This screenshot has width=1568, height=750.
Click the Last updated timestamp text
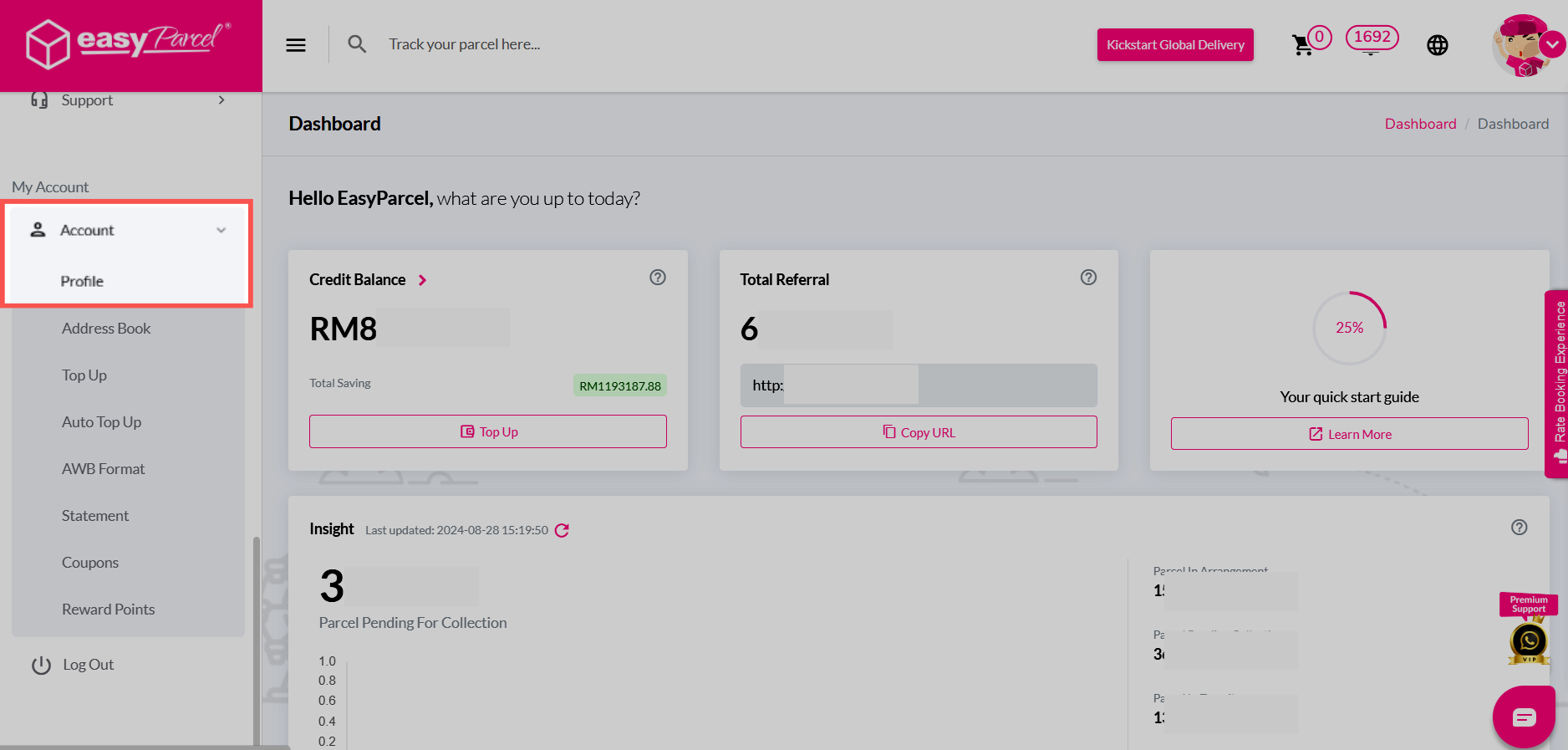[x=456, y=530]
